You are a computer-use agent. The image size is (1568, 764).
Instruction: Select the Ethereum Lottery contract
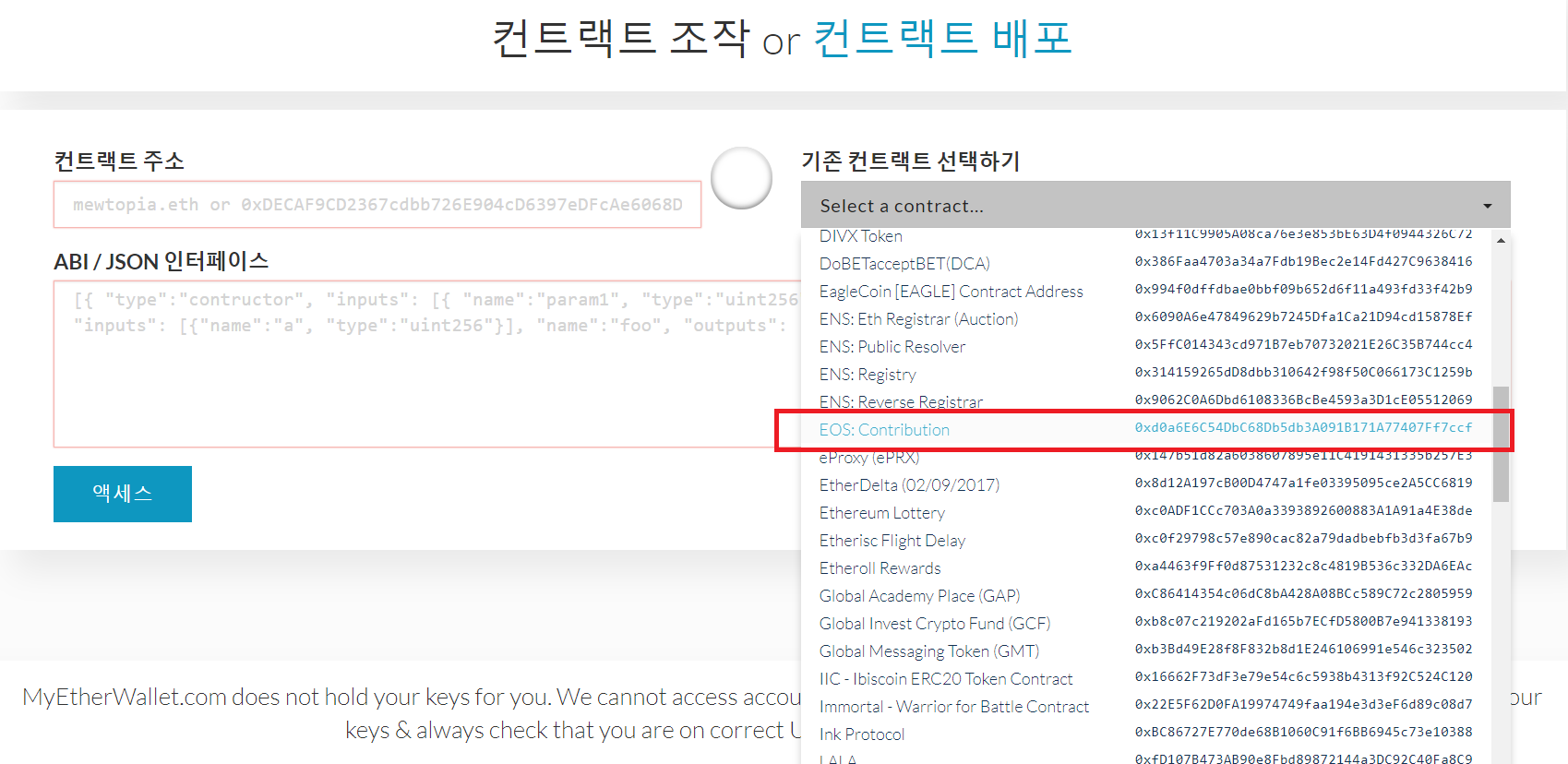(x=1147, y=512)
